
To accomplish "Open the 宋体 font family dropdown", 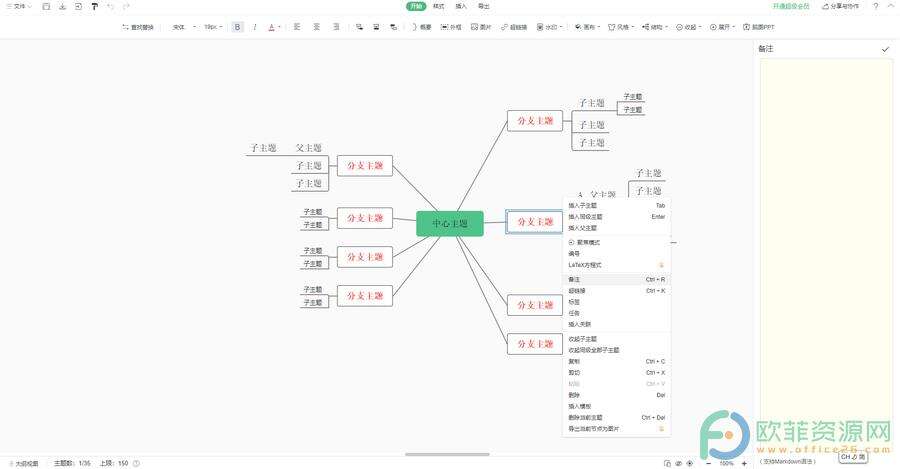I will [x=184, y=27].
